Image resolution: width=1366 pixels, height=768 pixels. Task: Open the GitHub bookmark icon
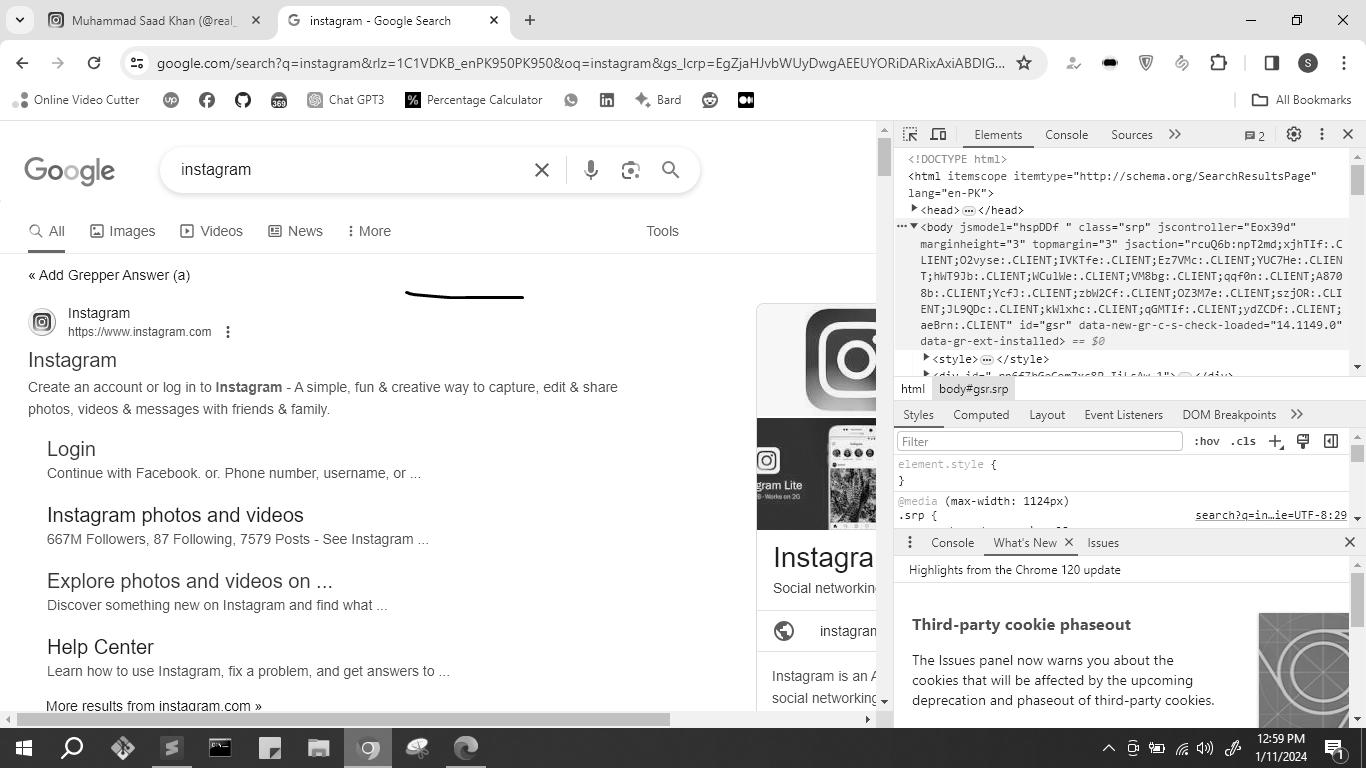[x=243, y=100]
